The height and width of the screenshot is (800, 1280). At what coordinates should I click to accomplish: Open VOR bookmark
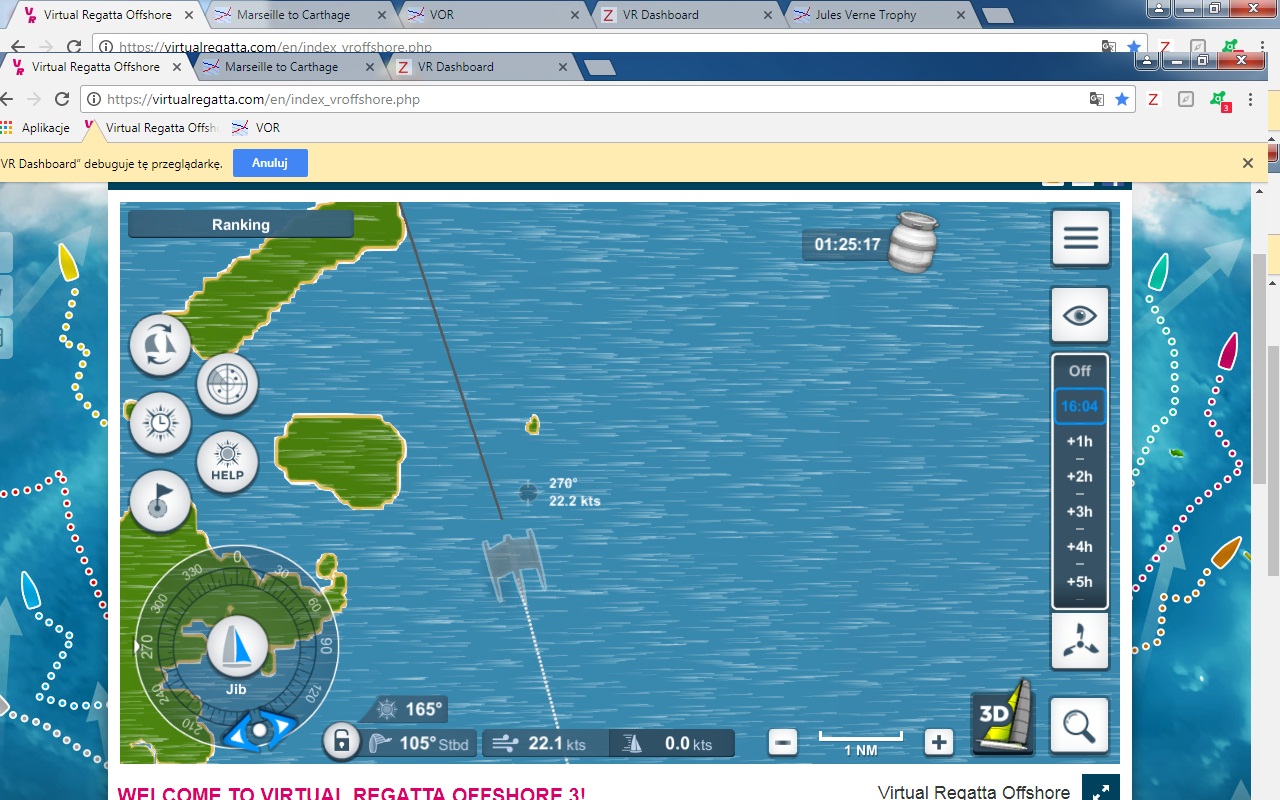click(x=256, y=128)
